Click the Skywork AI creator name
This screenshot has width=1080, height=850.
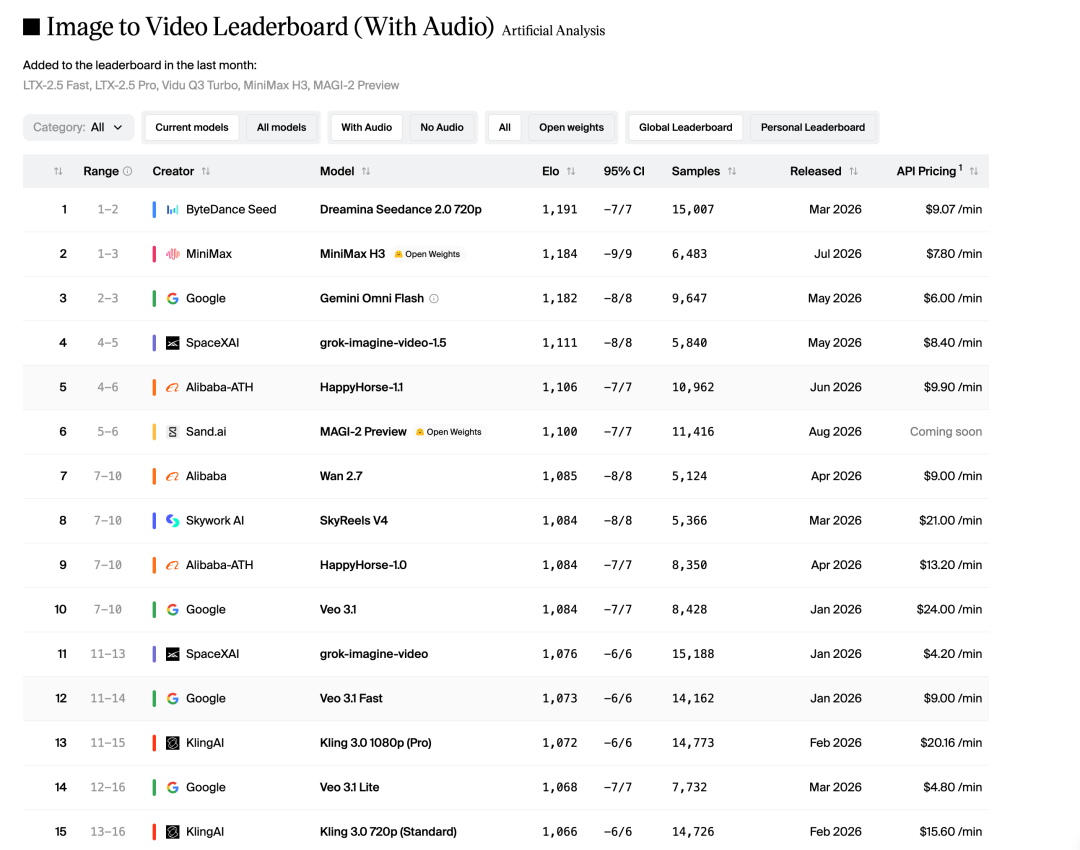pyautogui.click(x=215, y=521)
